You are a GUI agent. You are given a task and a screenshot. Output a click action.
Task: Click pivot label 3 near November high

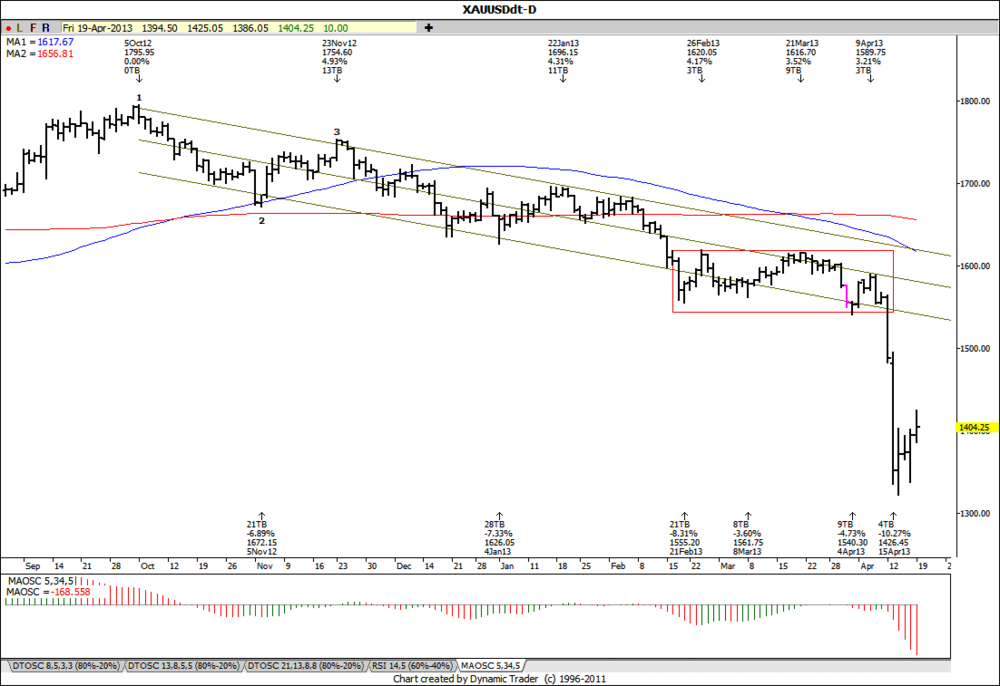tap(337, 132)
